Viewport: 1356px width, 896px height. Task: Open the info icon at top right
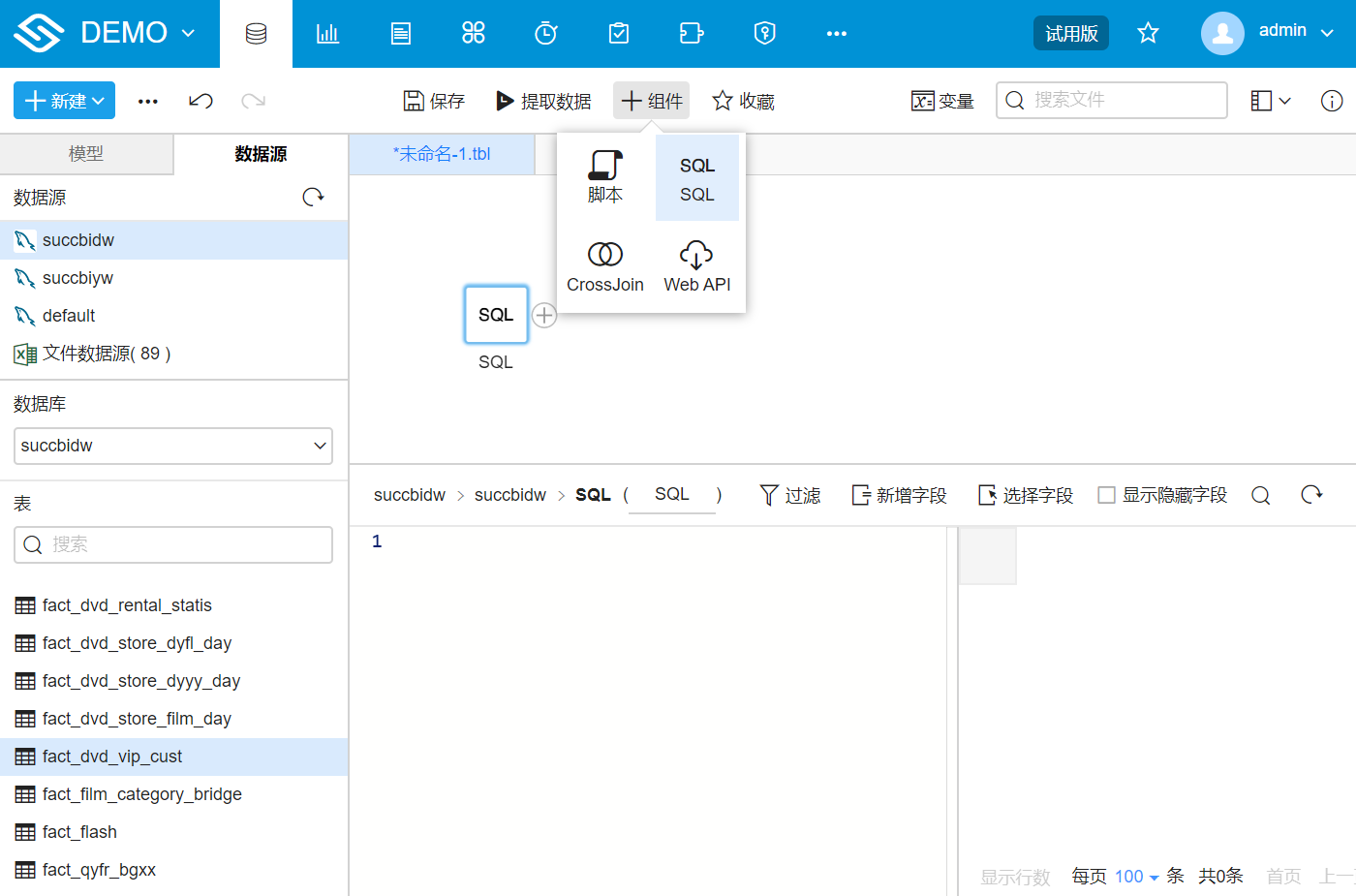pos(1332,100)
